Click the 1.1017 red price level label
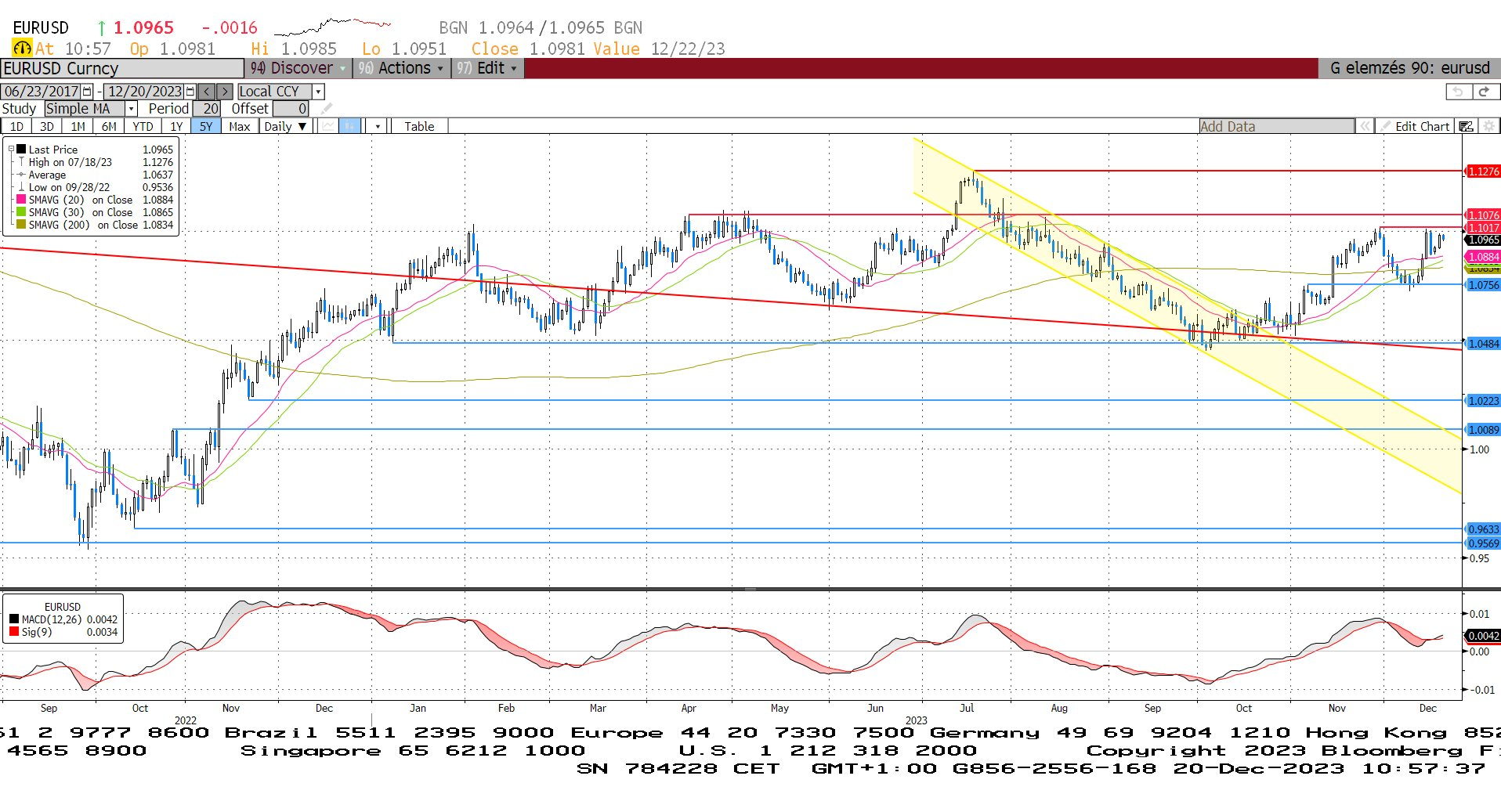This screenshot has height=812, width=1501. tap(1482, 228)
